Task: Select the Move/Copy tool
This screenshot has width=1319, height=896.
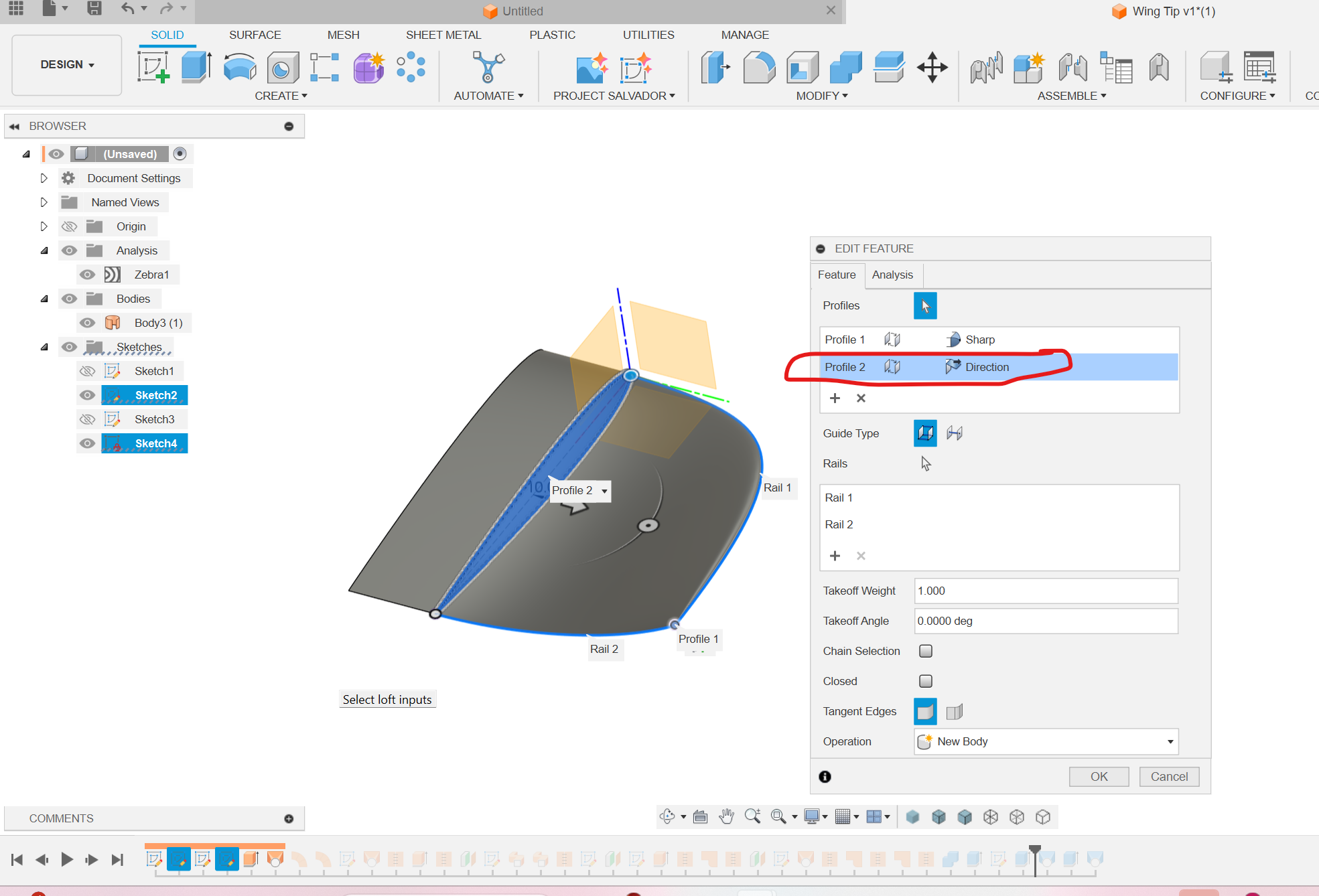Action: coord(933,67)
